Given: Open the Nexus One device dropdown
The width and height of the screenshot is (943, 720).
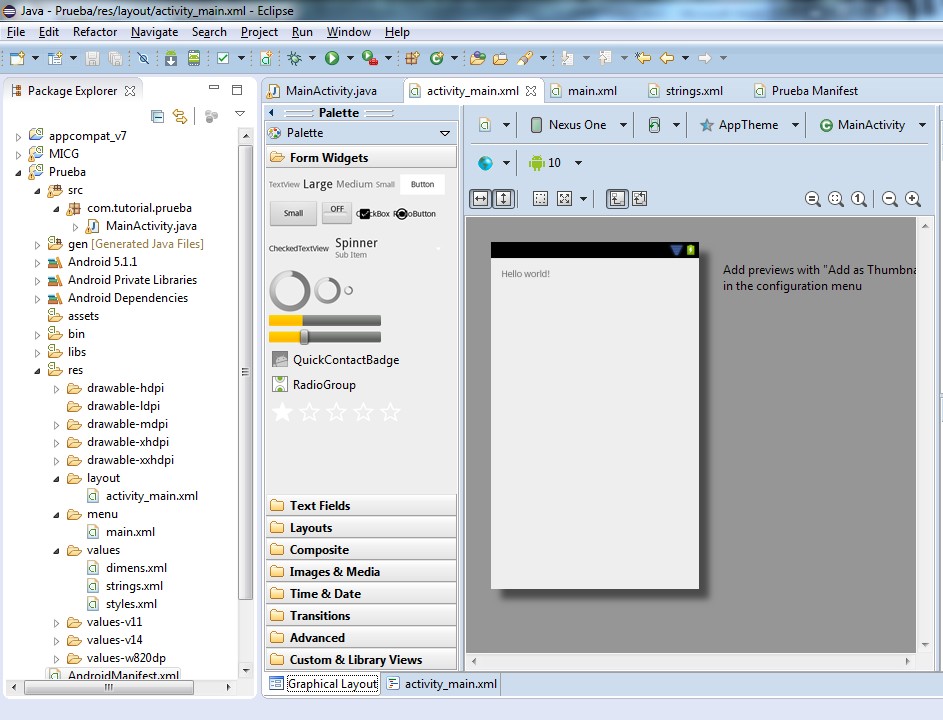Looking at the screenshot, I should (624, 125).
